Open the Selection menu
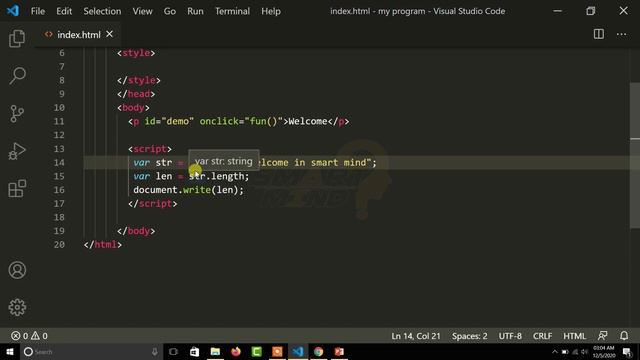 tap(102, 11)
